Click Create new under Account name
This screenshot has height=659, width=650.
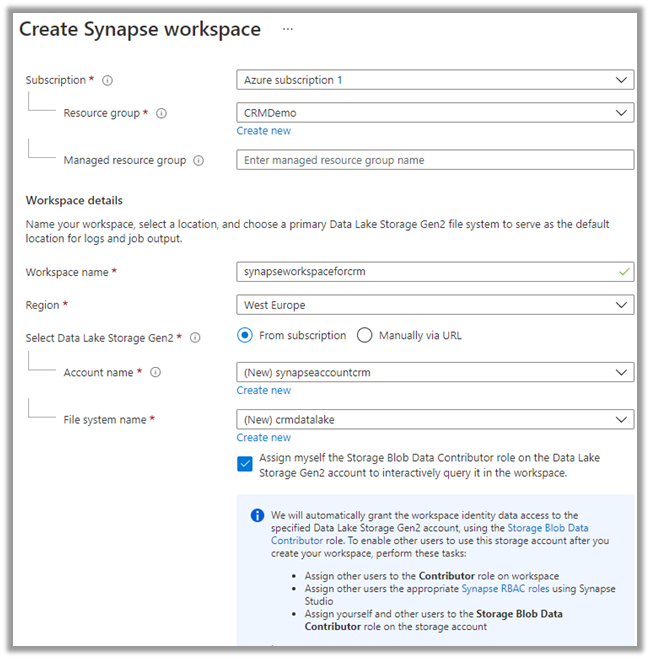click(x=264, y=391)
